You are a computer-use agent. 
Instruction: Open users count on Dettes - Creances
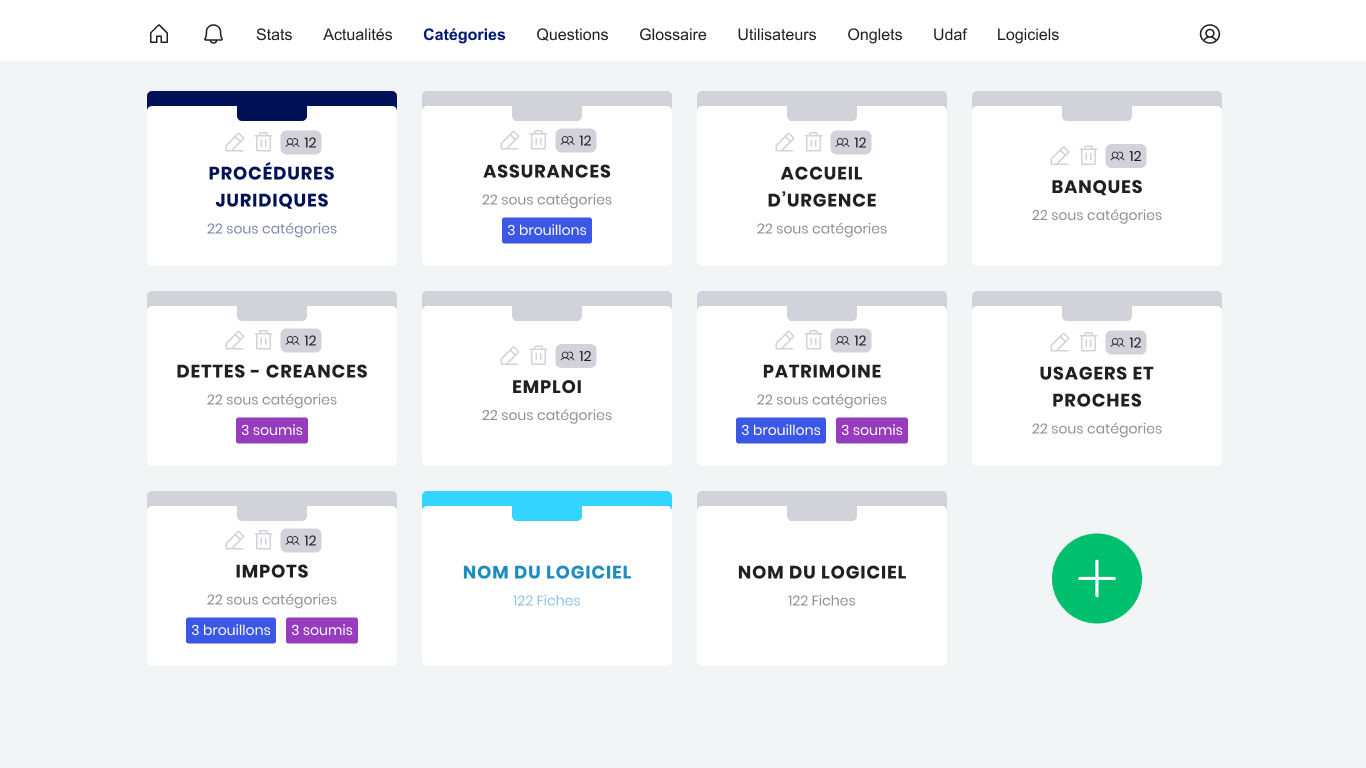301,341
